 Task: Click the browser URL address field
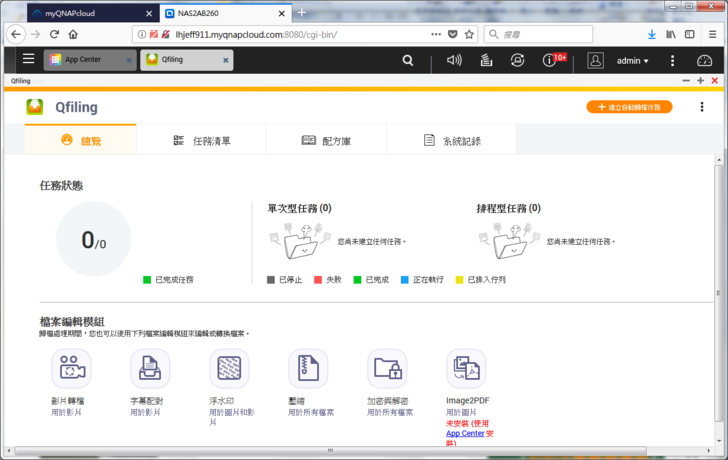[x=300, y=34]
